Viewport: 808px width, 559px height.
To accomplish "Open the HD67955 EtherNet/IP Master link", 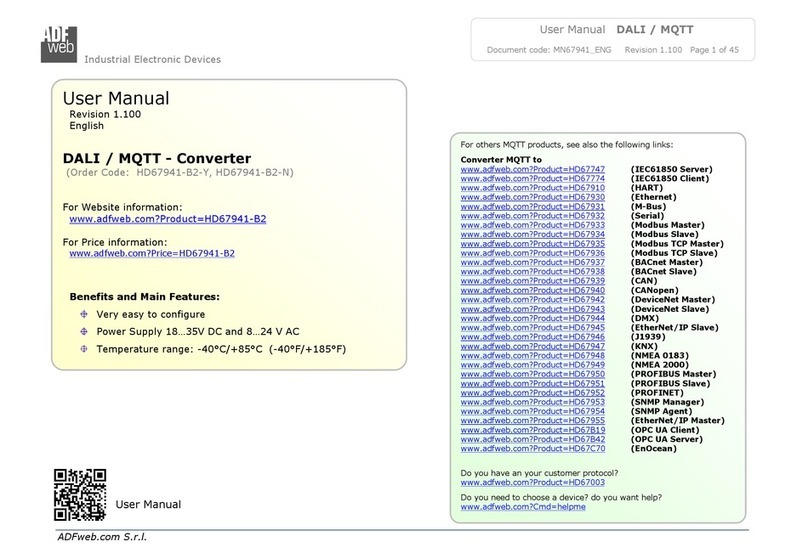I will pos(533,420).
